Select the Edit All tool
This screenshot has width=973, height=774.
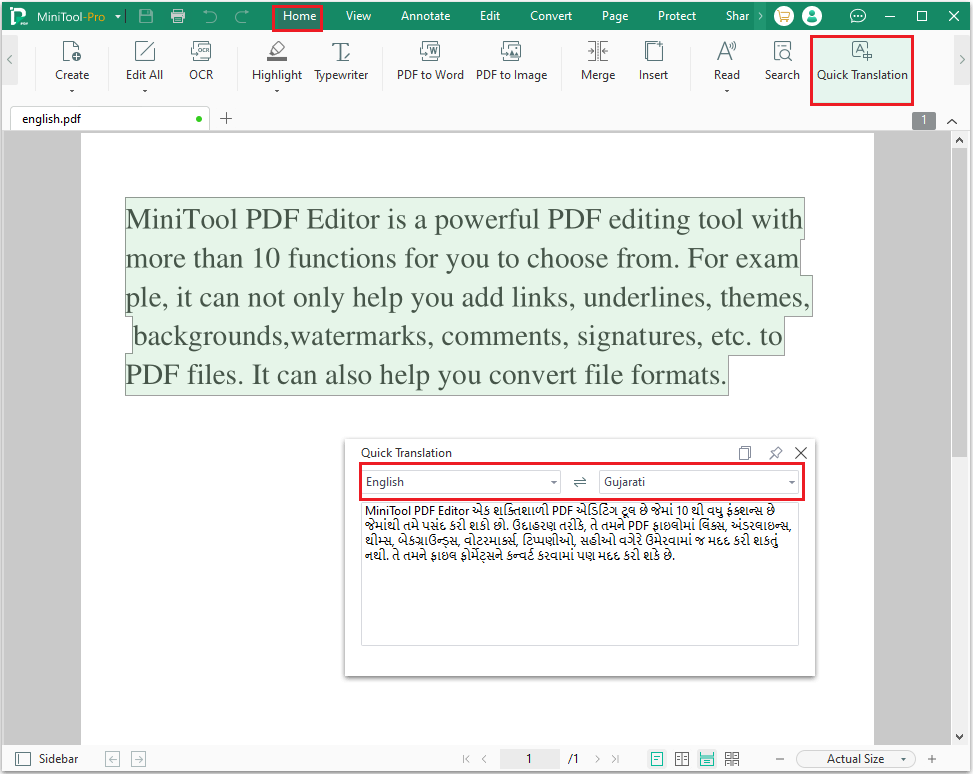click(x=144, y=61)
